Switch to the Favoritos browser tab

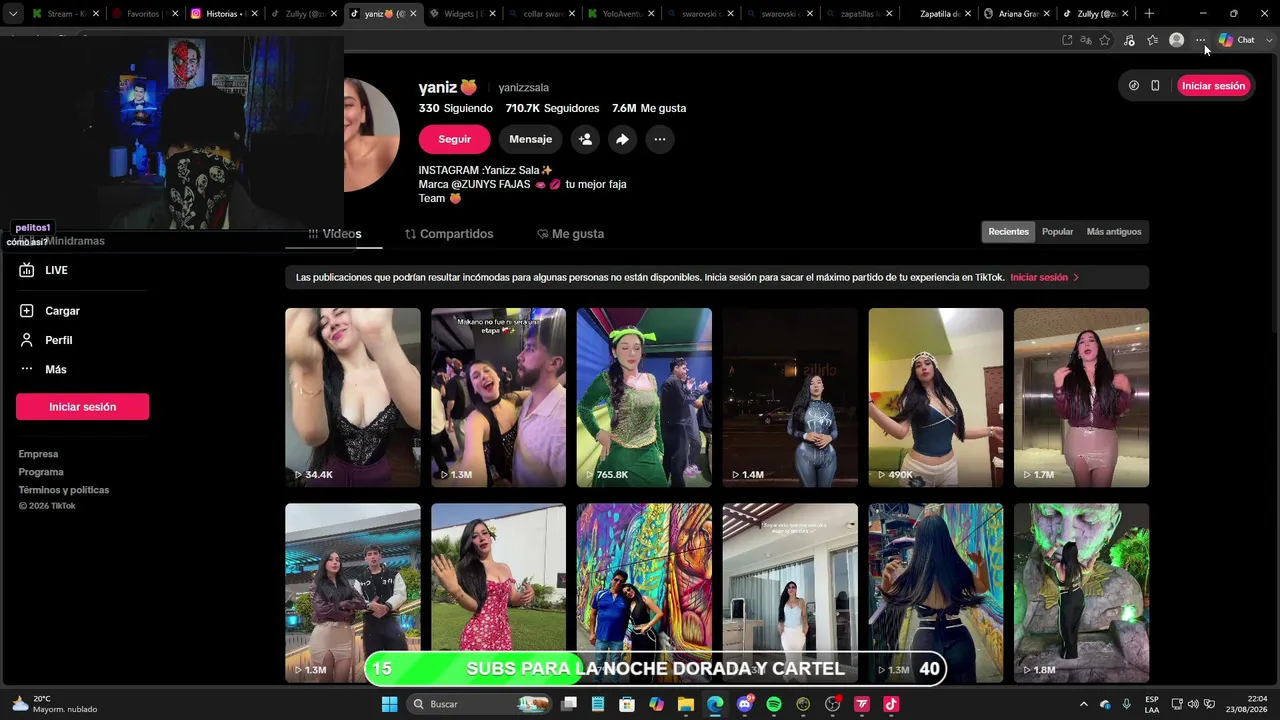coord(143,14)
